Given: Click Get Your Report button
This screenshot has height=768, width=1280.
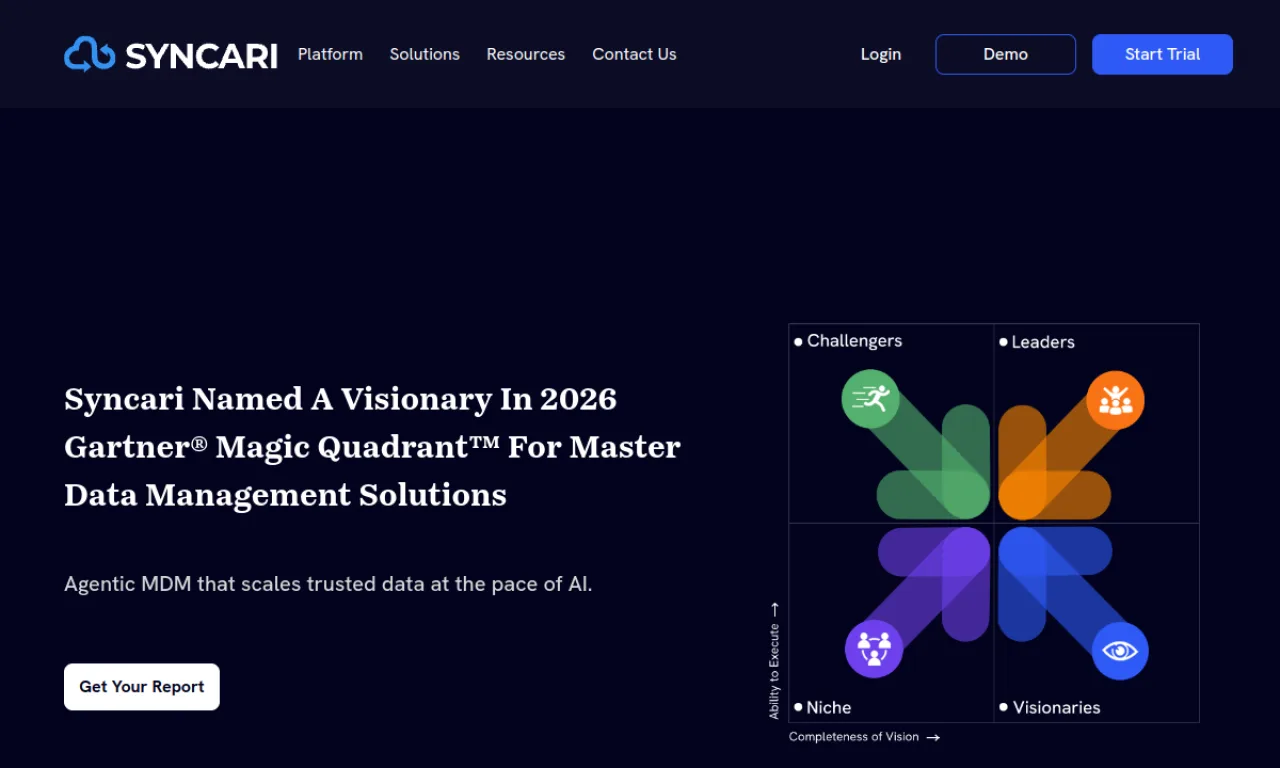Looking at the screenshot, I should [x=142, y=687].
